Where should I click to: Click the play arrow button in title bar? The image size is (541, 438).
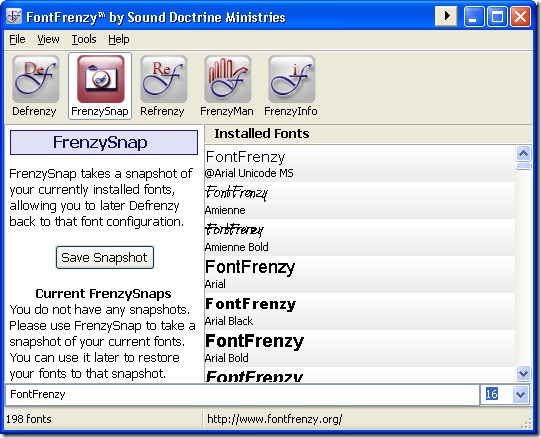click(x=446, y=16)
